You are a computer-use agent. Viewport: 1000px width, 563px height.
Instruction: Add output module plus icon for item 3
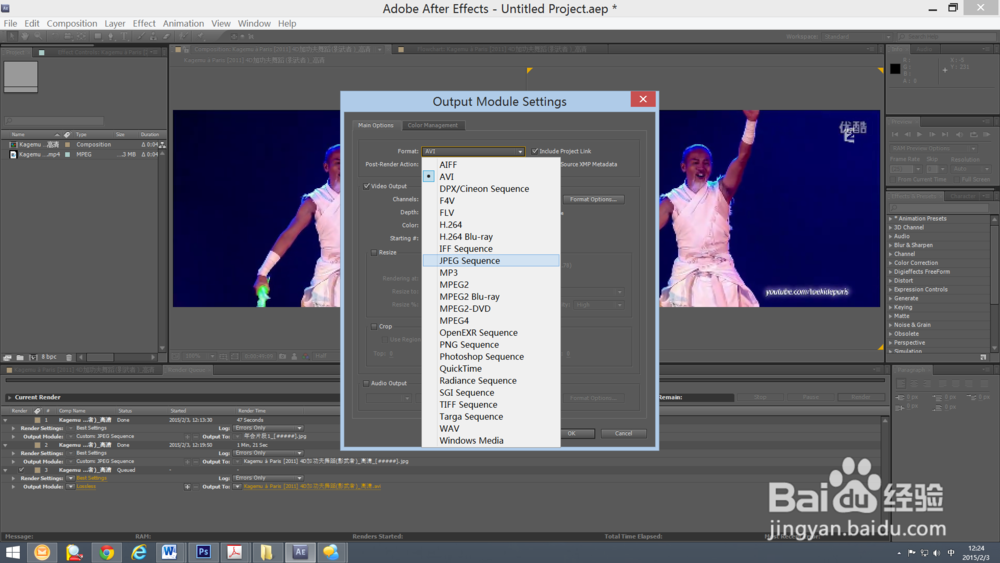click(x=187, y=486)
